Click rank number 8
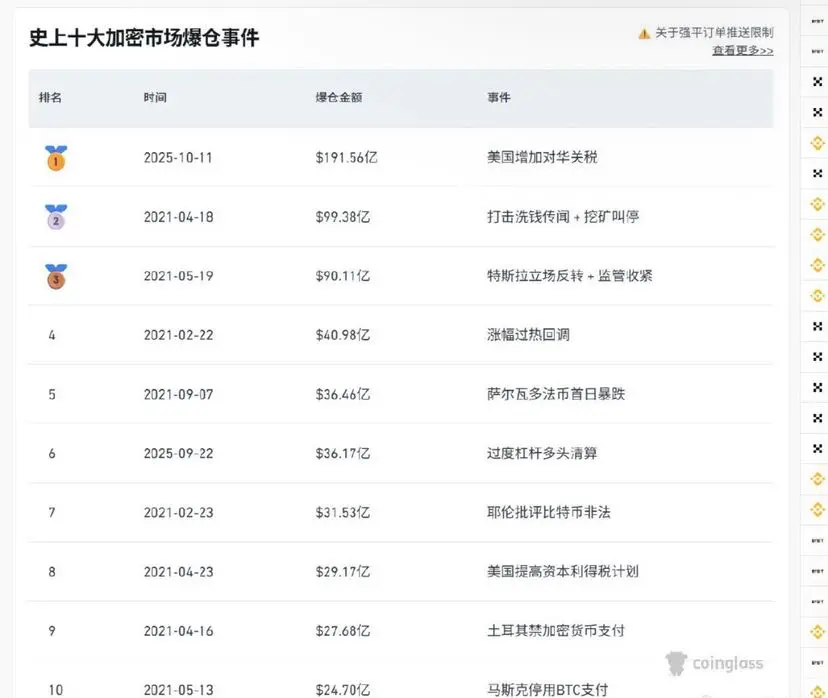The width and height of the screenshot is (828, 698). (52, 572)
